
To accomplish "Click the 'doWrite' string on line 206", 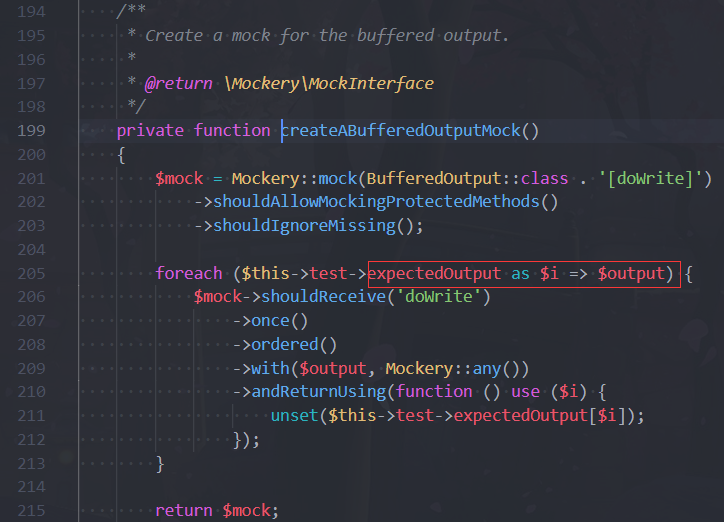I will [x=439, y=297].
